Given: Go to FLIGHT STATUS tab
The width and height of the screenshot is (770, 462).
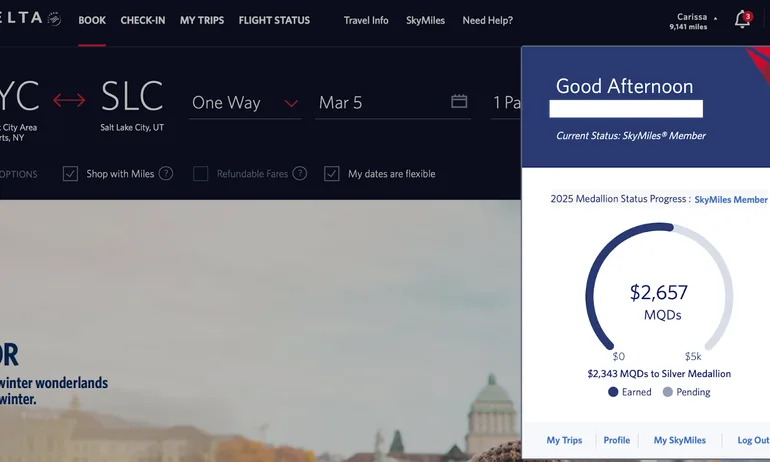Looking at the screenshot, I should pyautogui.click(x=274, y=20).
